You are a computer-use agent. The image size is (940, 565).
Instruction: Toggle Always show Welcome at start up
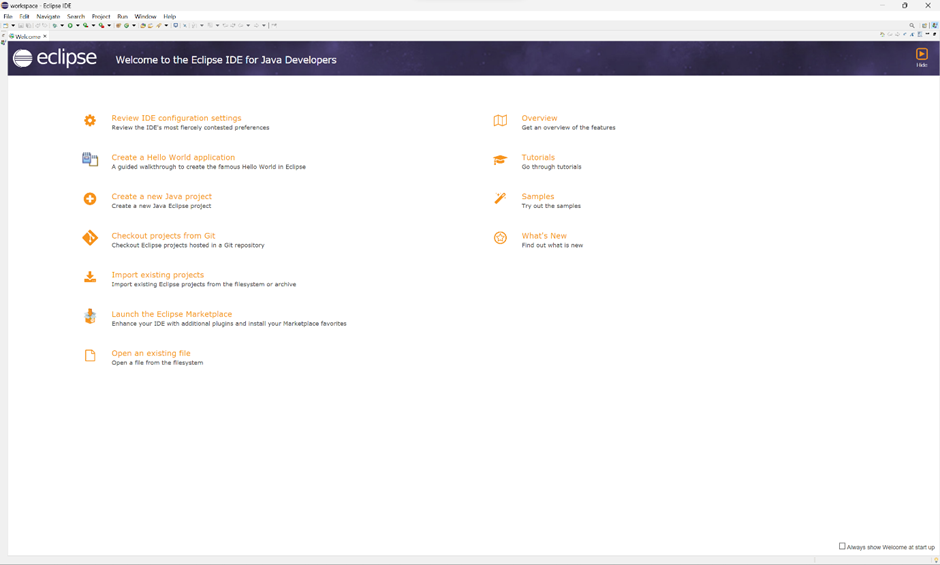[x=842, y=546]
